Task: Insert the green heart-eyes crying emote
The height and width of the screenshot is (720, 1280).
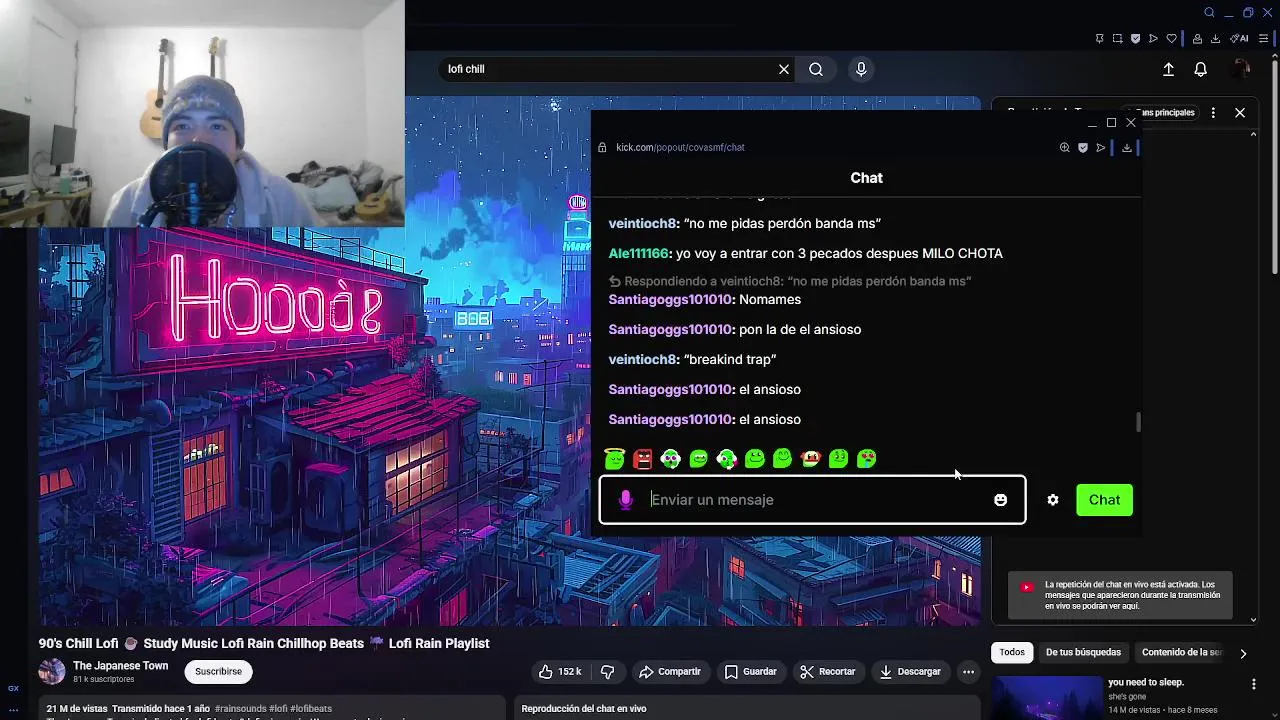Action: [867, 459]
